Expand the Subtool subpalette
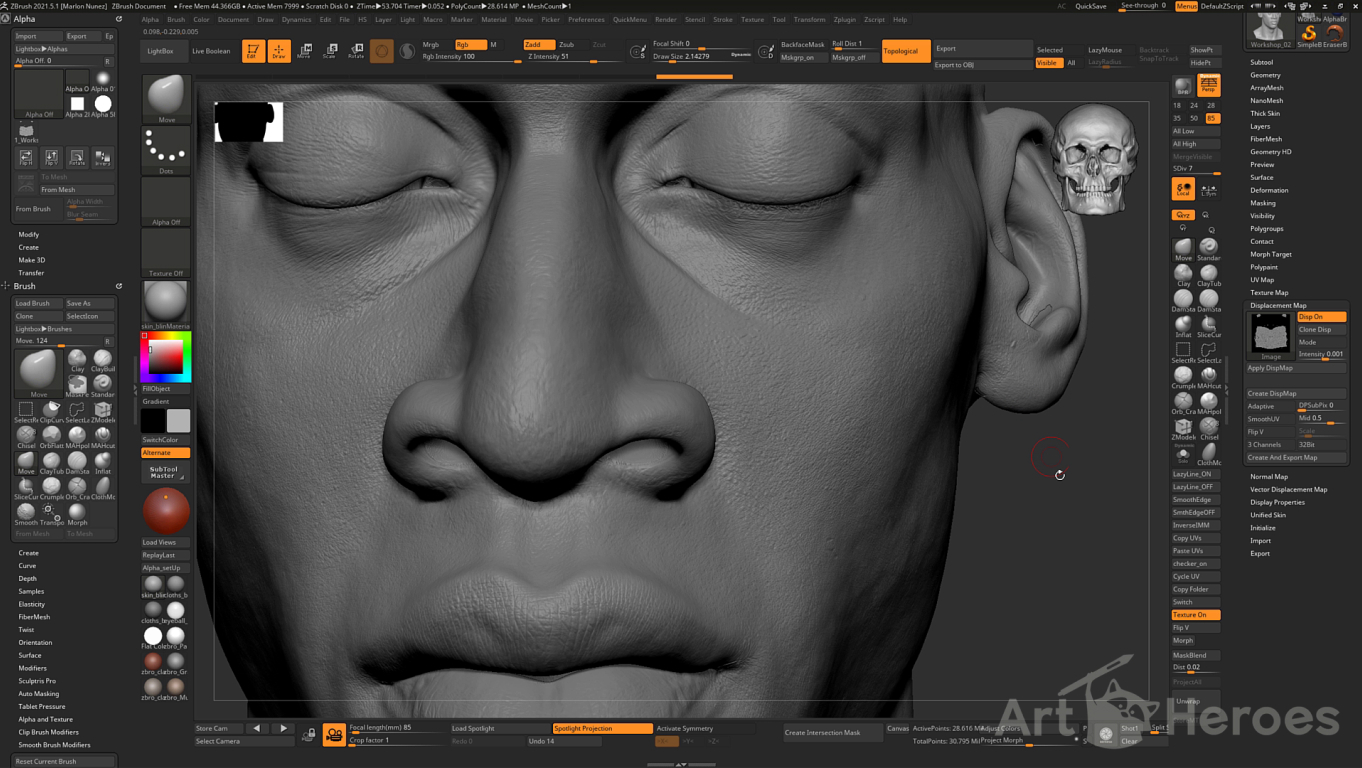 1262,62
